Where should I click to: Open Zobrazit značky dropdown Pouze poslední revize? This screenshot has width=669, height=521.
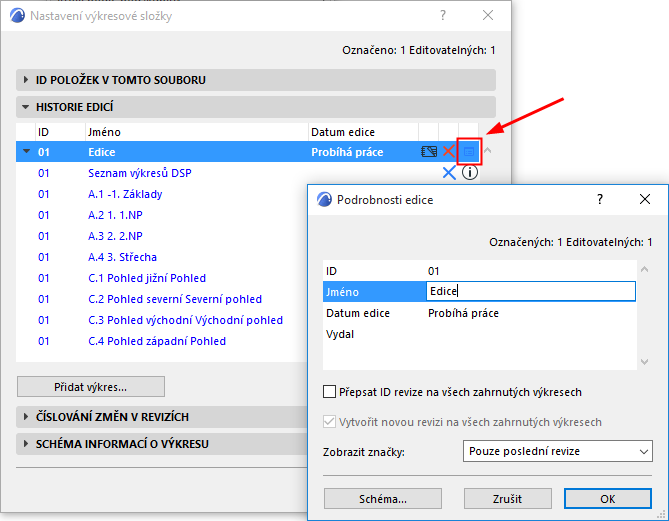tap(558, 451)
